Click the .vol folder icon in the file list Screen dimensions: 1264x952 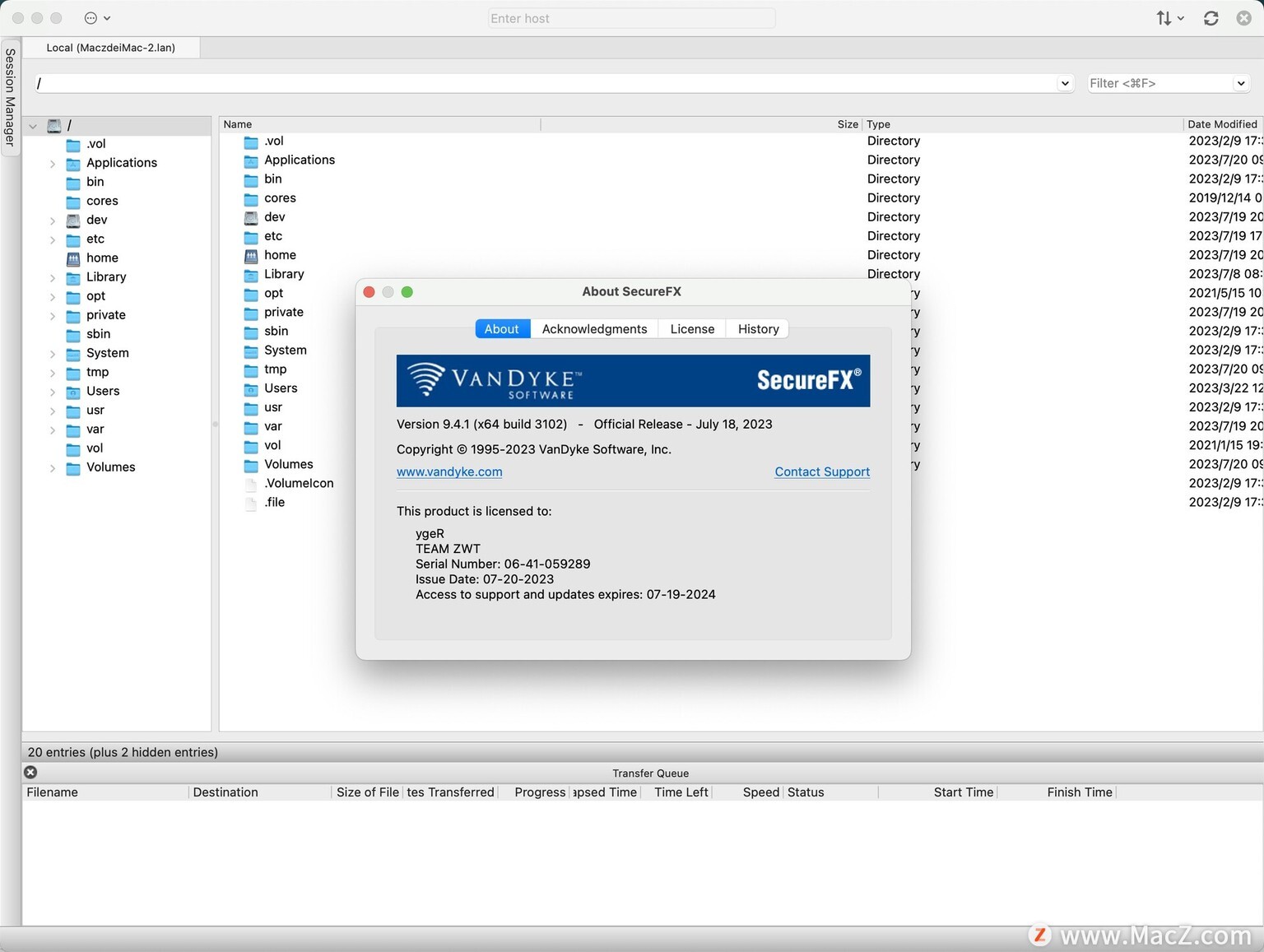[x=251, y=142]
